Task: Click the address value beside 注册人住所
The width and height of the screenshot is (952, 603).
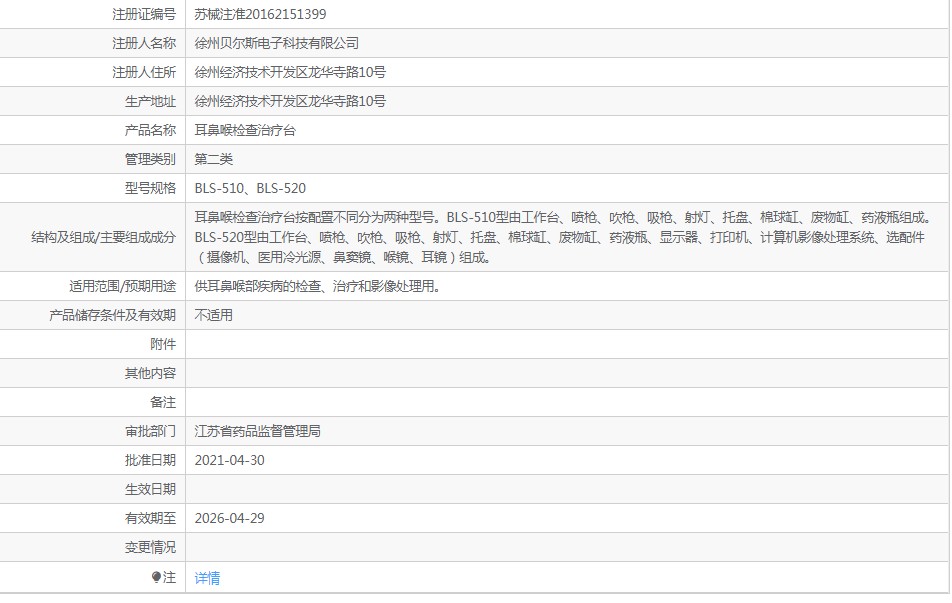Action: 290,72
